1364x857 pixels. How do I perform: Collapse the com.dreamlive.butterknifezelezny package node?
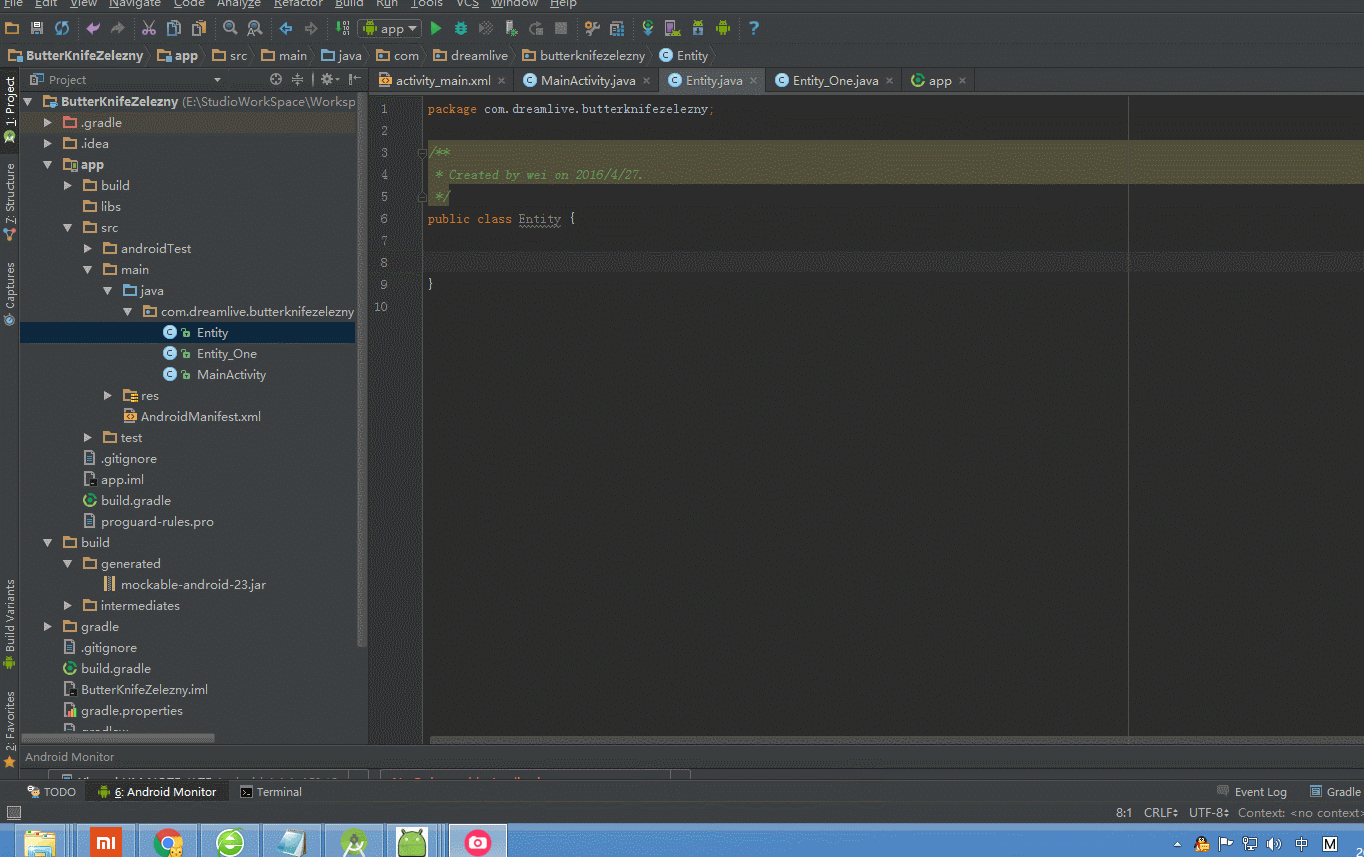(x=128, y=312)
